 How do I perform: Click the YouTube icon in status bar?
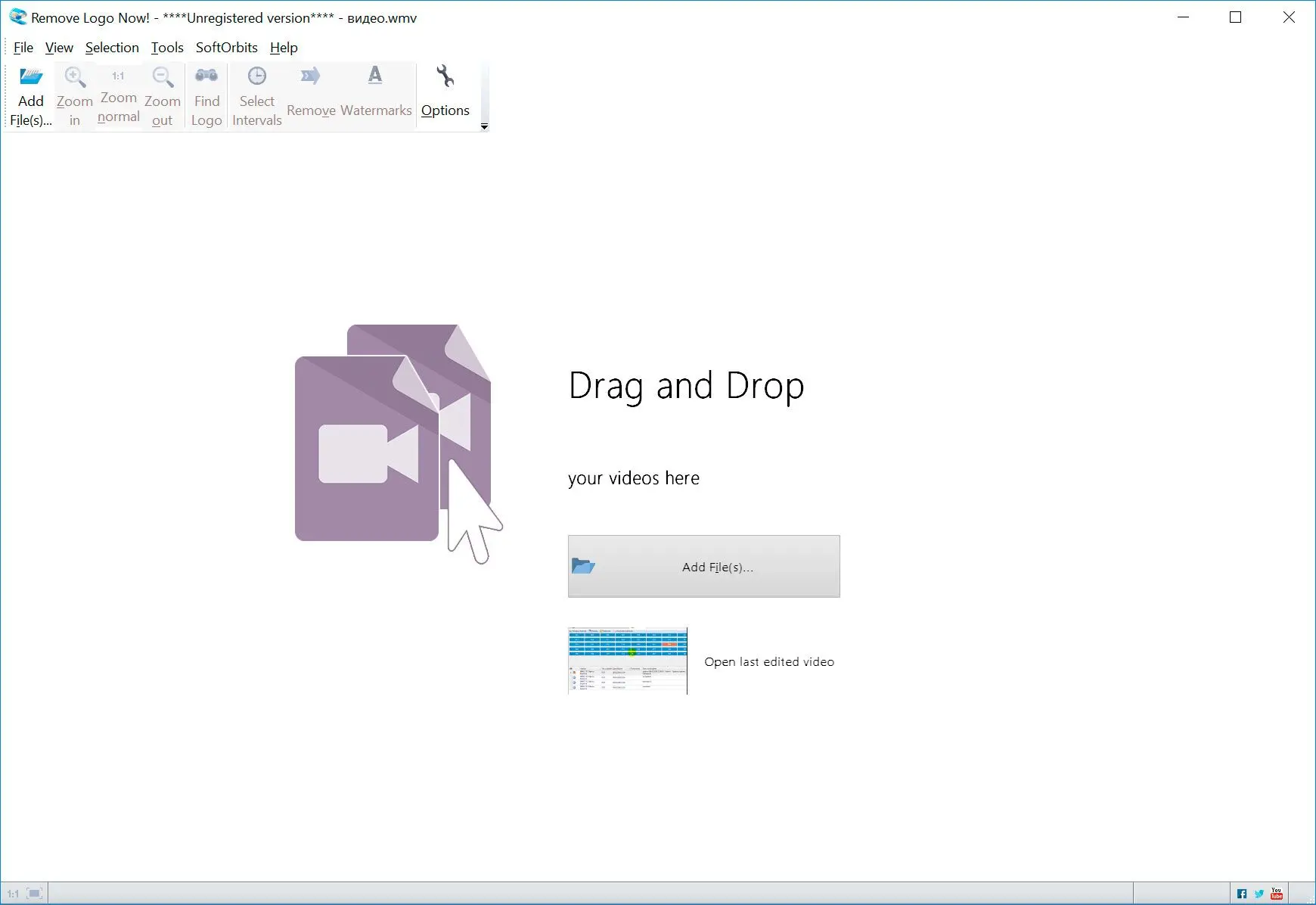[x=1277, y=894]
